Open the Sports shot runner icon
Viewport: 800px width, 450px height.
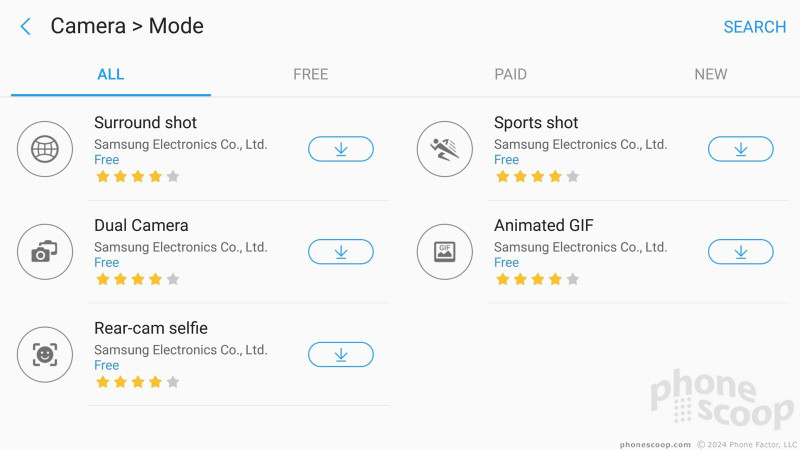pos(444,149)
